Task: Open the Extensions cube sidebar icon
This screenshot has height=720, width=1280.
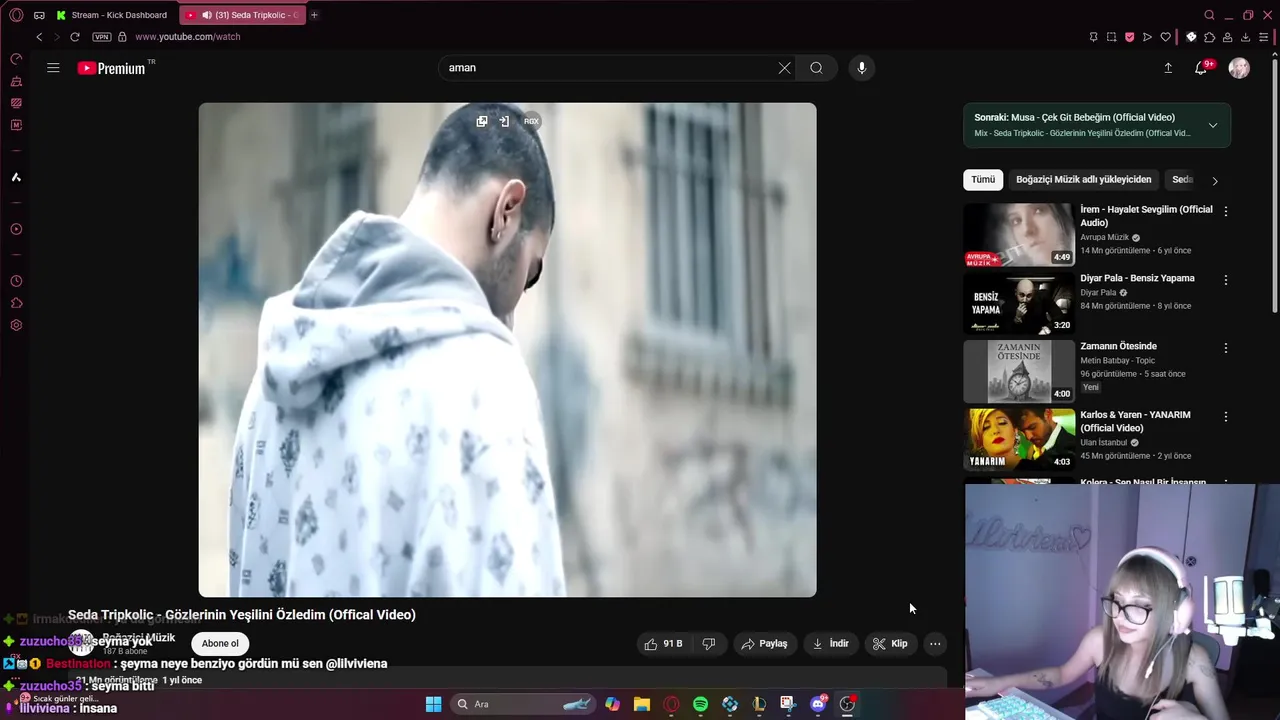Action: point(16,303)
